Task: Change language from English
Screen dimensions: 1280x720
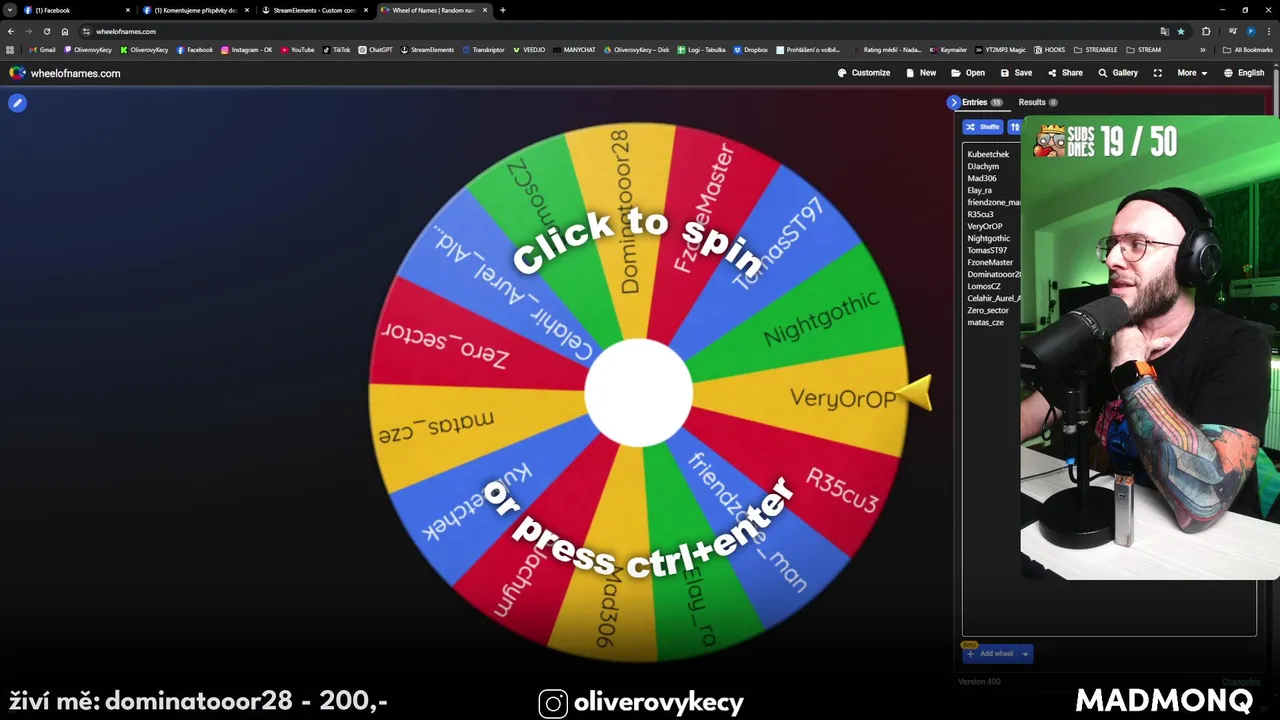Action: click(x=1244, y=73)
